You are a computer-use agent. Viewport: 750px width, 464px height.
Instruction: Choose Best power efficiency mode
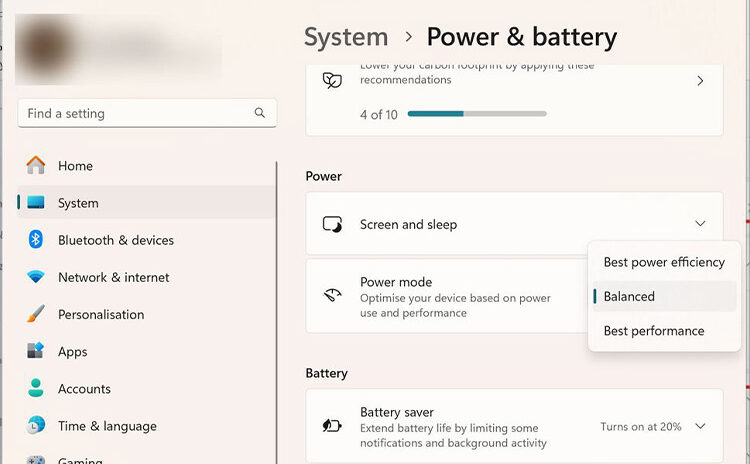[664, 262]
